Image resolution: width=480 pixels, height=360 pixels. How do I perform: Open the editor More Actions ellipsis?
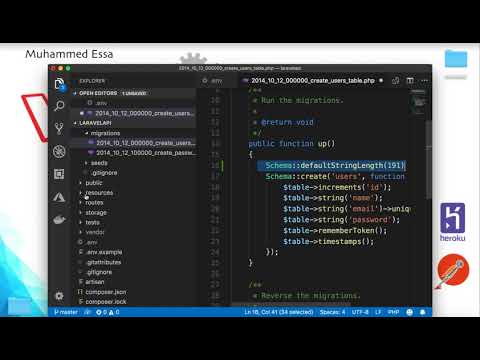click(x=424, y=80)
